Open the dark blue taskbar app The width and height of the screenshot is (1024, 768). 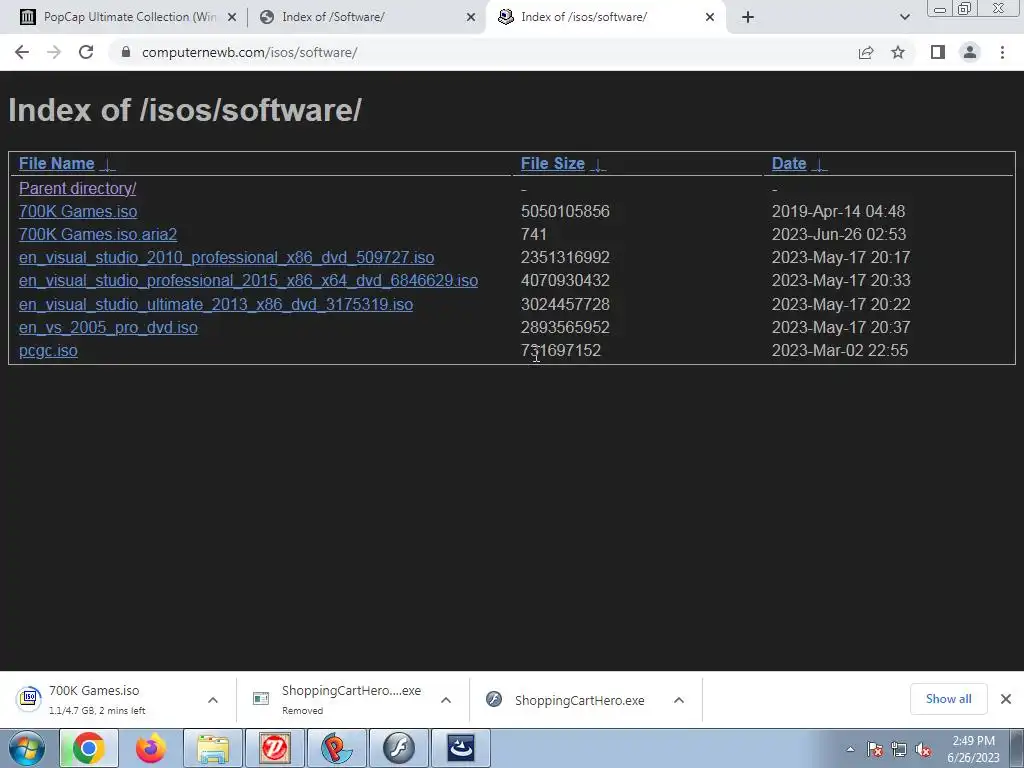[460, 748]
